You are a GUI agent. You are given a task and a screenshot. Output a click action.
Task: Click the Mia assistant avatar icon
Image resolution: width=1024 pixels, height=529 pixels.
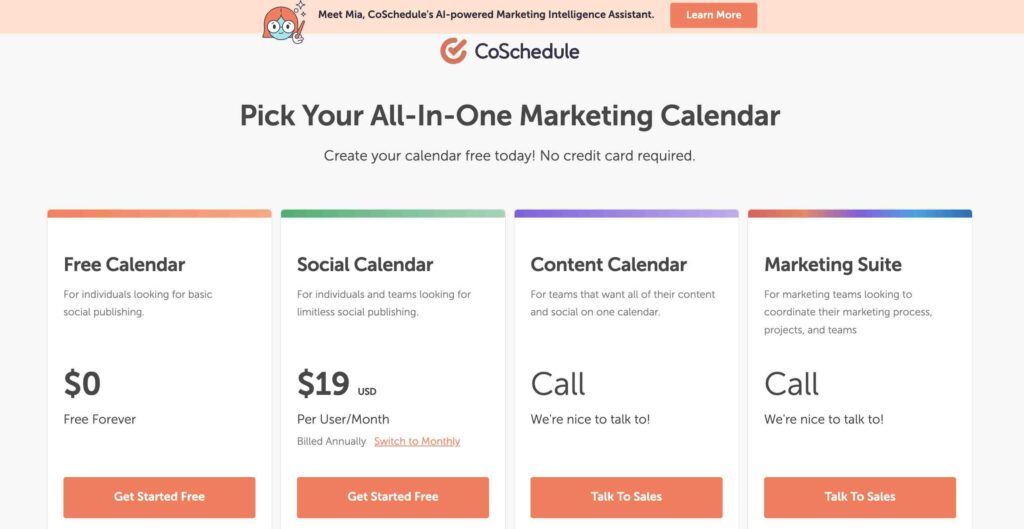[284, 24]
